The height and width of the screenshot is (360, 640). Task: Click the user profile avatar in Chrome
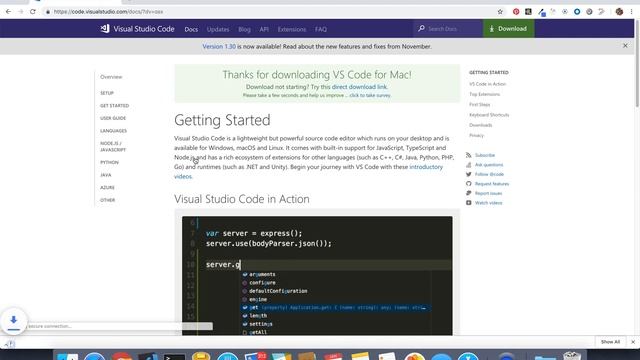click(x=619, y=12)
